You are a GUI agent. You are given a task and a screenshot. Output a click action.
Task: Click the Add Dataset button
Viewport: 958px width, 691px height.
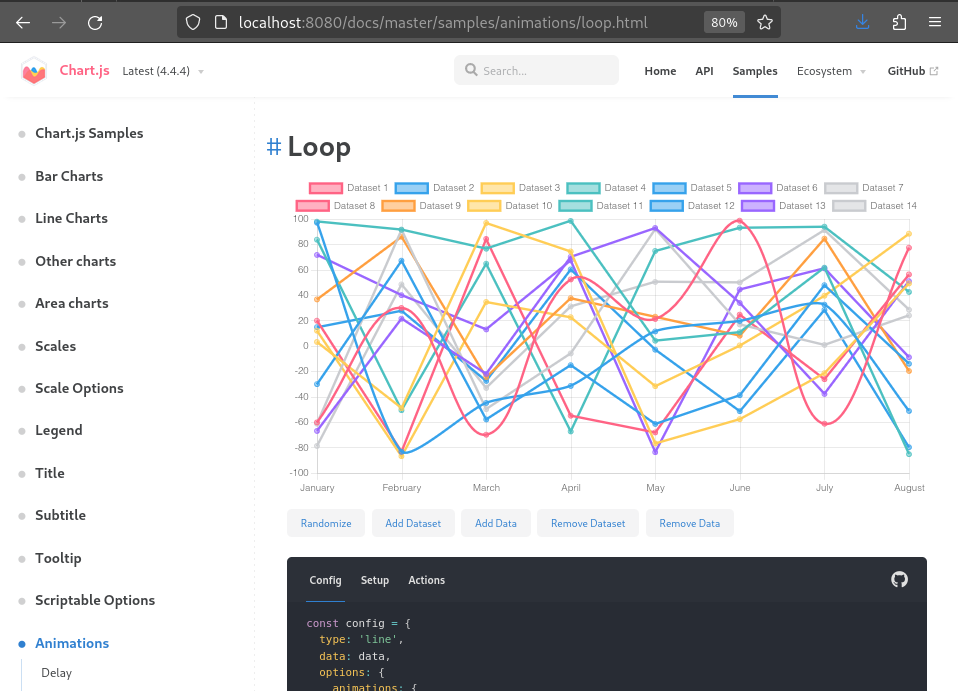pos(413,523)
